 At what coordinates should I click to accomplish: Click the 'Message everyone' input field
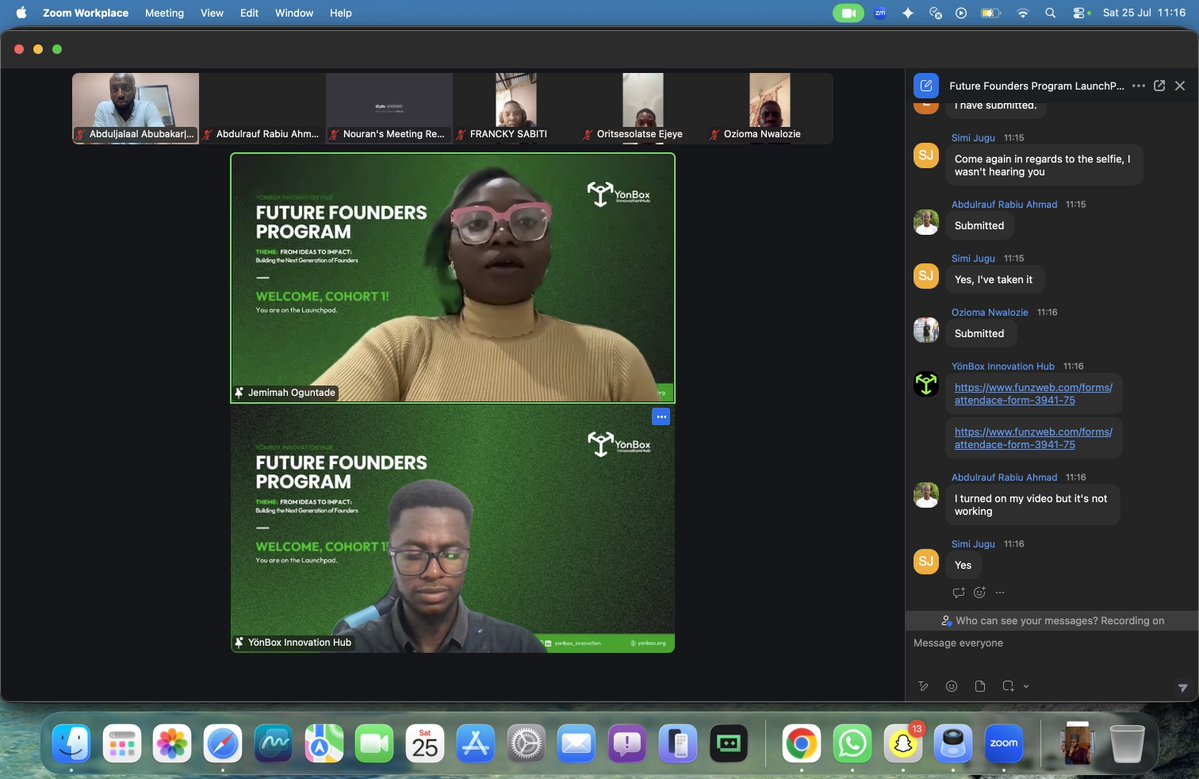coord(1051,643)
